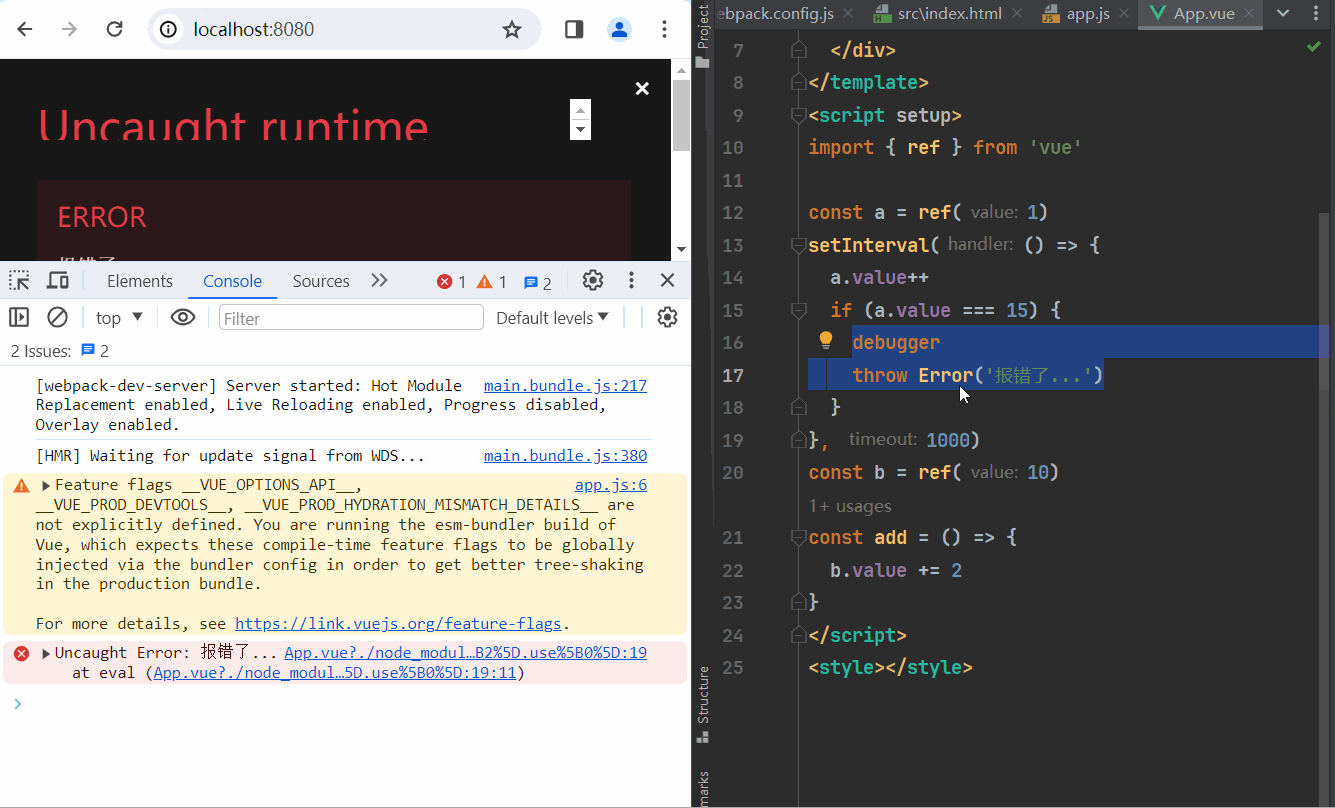Click the 2 Issues link

coord(59,351)
